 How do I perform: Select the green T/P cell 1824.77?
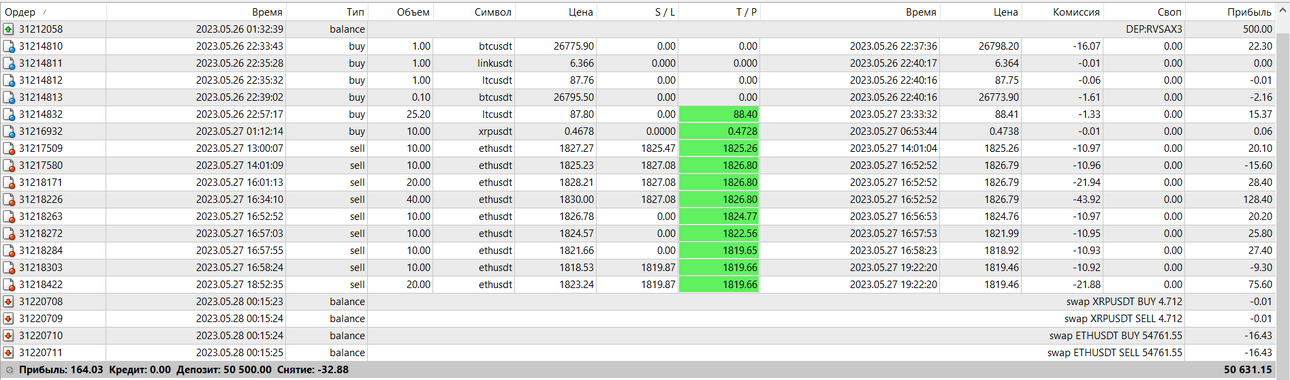719,216
